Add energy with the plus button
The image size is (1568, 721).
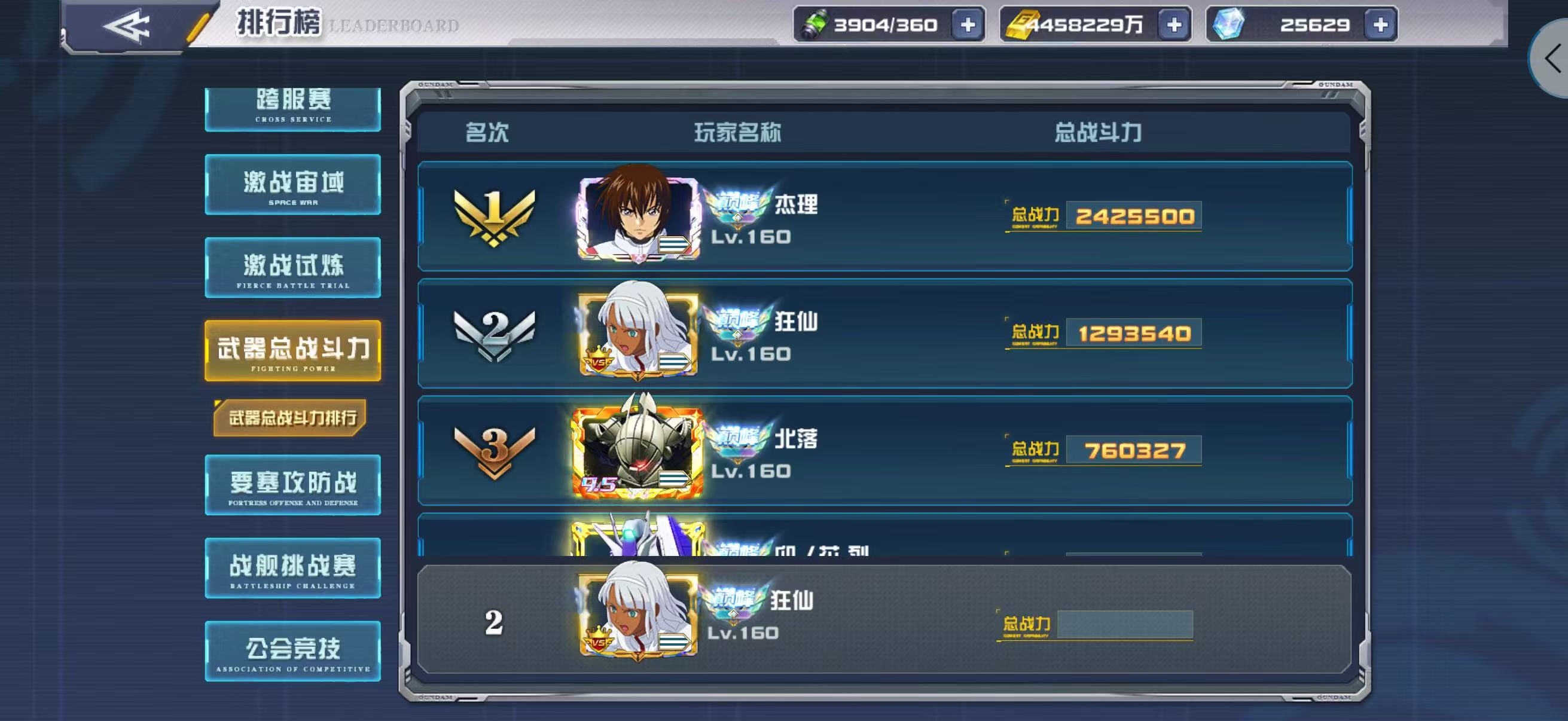click(967, 25)
